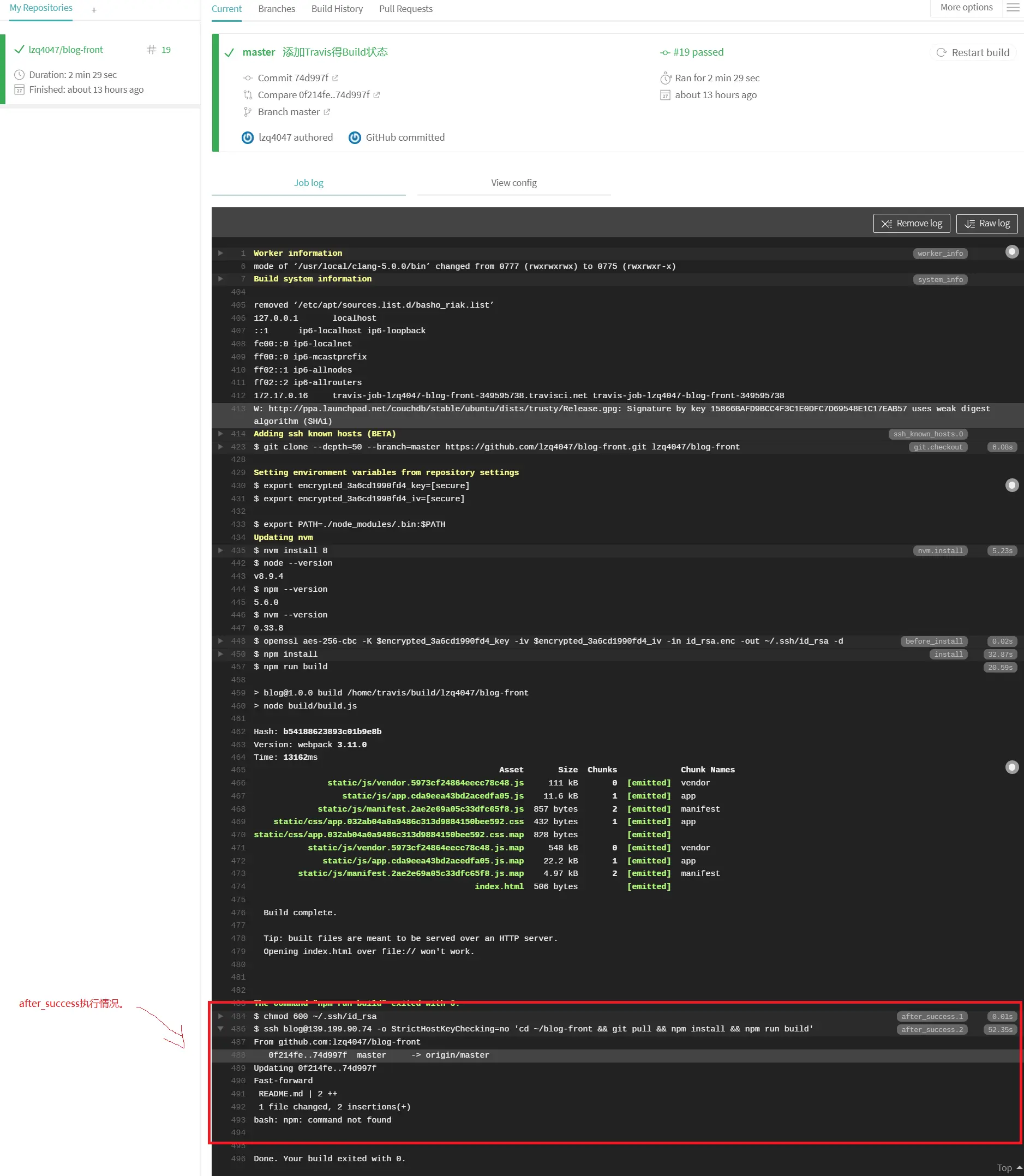
Task: Select the Job log tab
Action: (x=309, y=183)
